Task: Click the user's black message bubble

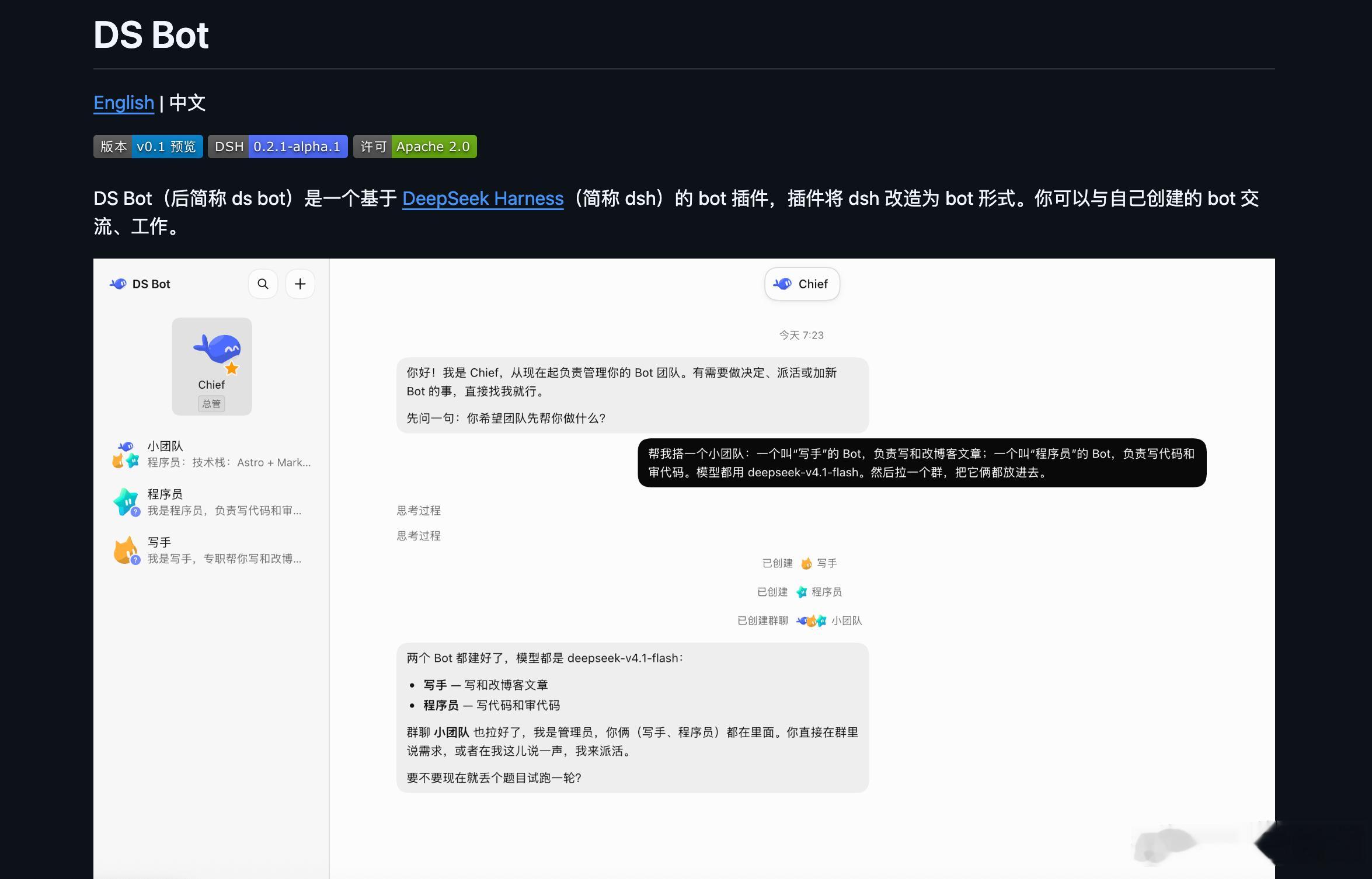Action: pos(922,463)
